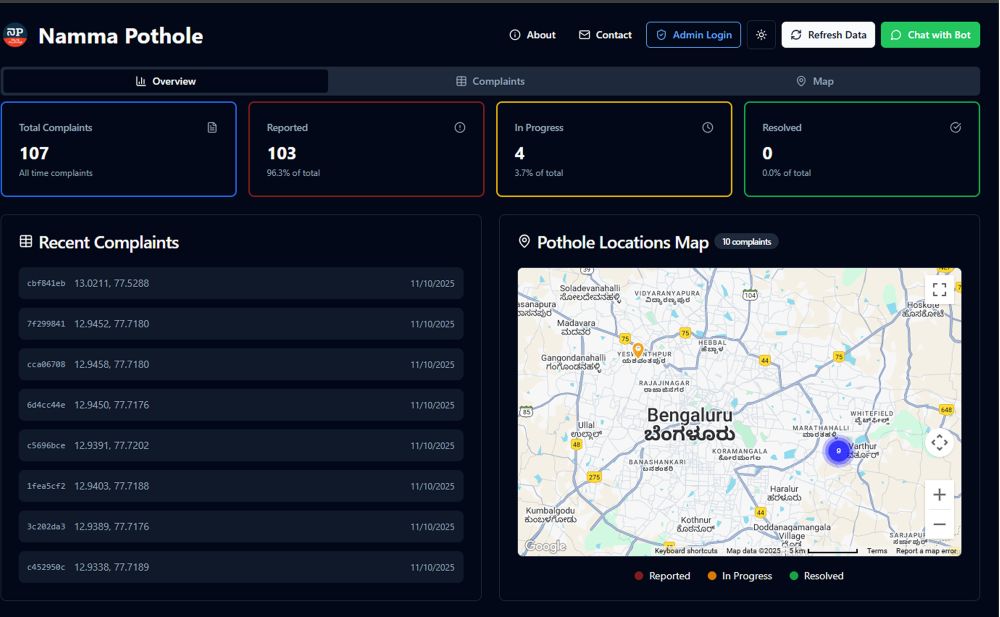The image size is (1000, 617).
Task: Select the Overview tab
Action: coord(166,81)
